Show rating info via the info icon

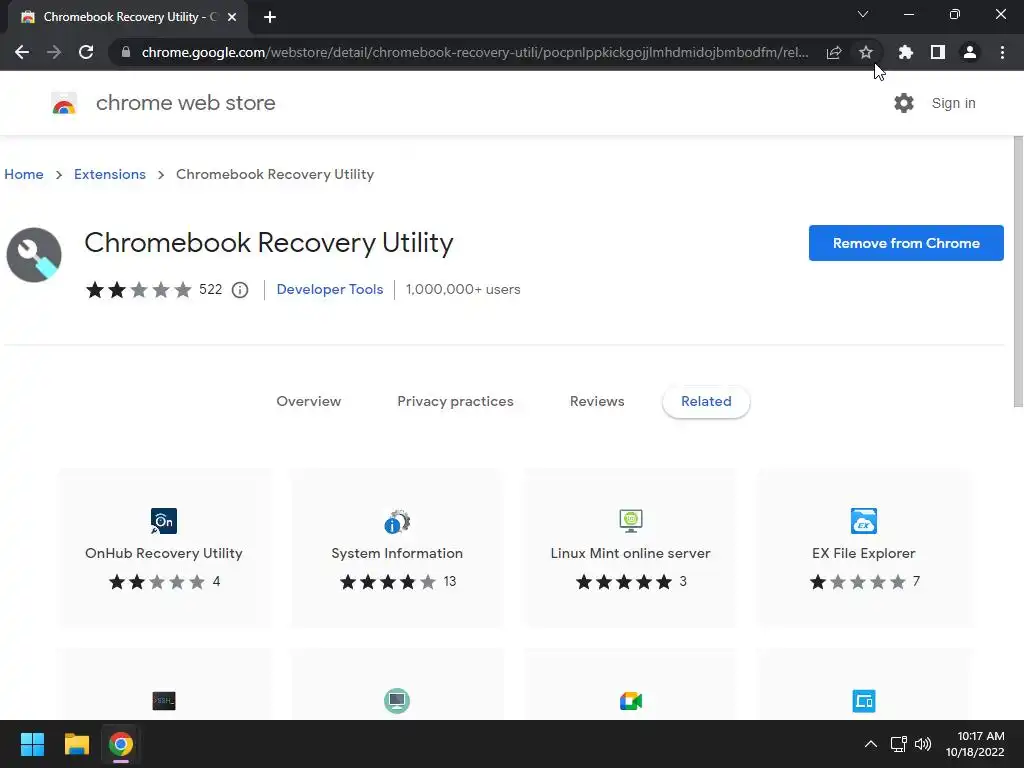(240, 290)
